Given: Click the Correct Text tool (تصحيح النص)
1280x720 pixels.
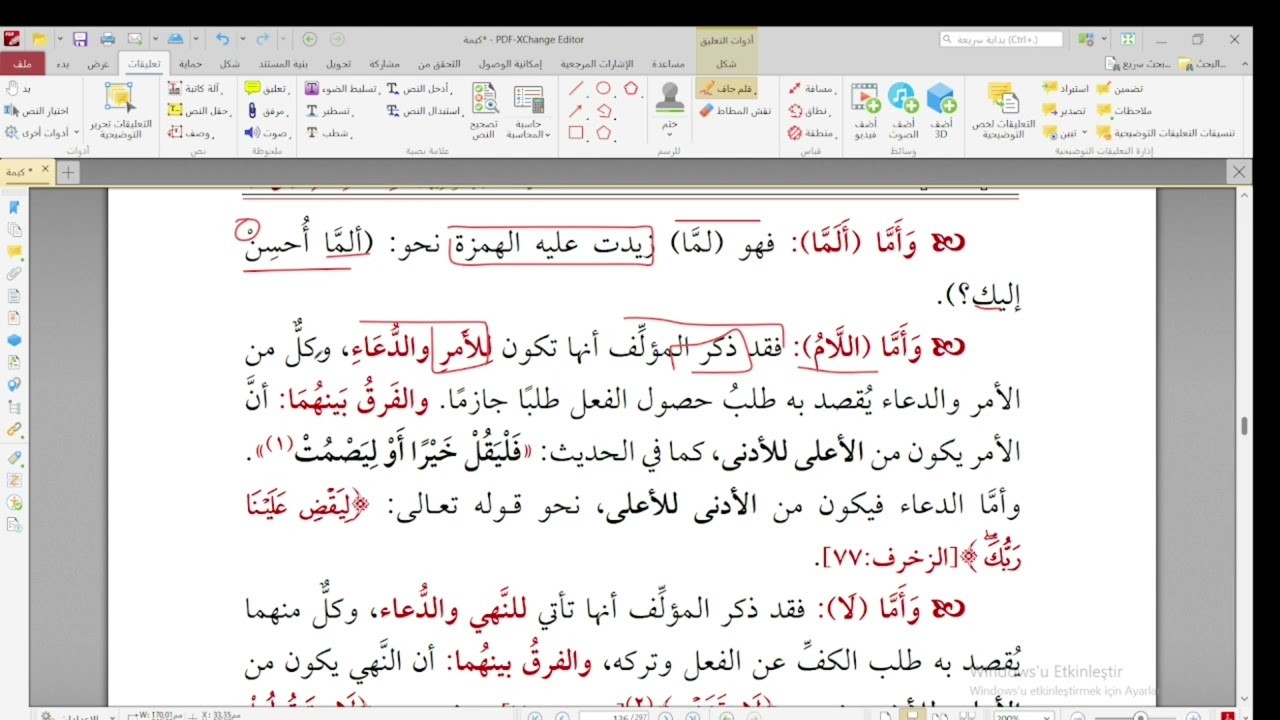Looking at the screenshot, I should (x=483, y=110).
